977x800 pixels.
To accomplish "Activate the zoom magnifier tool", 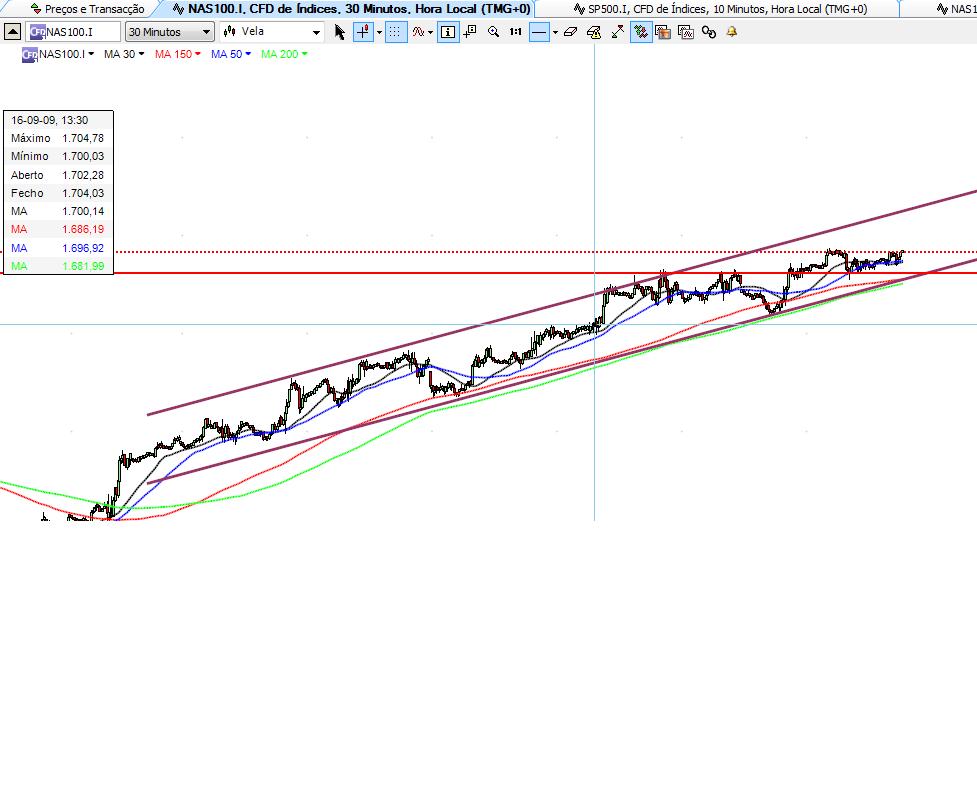I will 493,32.
